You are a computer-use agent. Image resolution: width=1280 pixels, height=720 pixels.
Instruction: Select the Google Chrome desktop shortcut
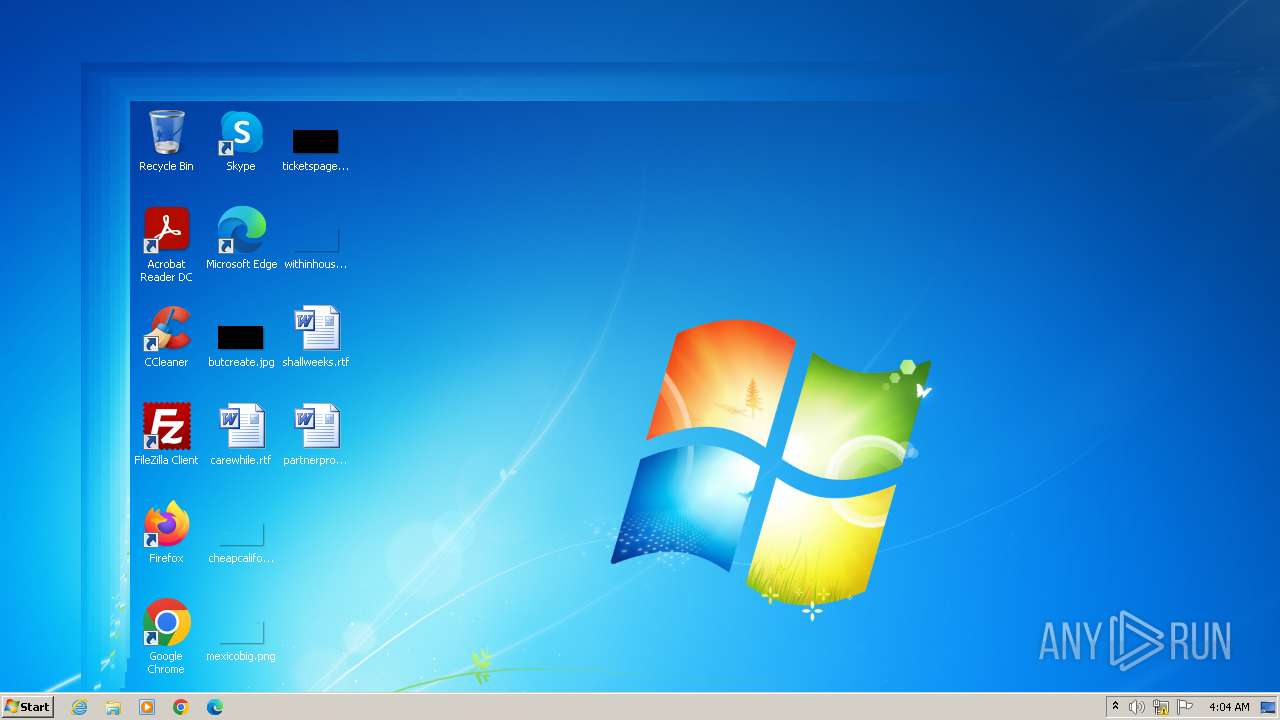coord(166,637)
